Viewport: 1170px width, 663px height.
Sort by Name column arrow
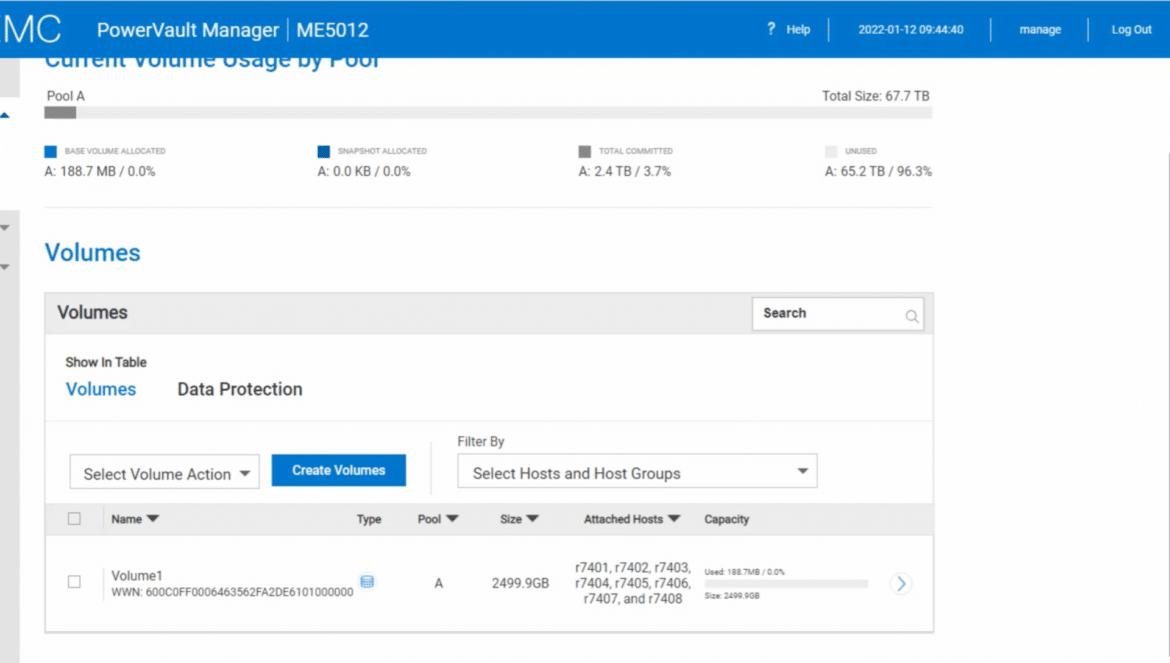[153, 518]
